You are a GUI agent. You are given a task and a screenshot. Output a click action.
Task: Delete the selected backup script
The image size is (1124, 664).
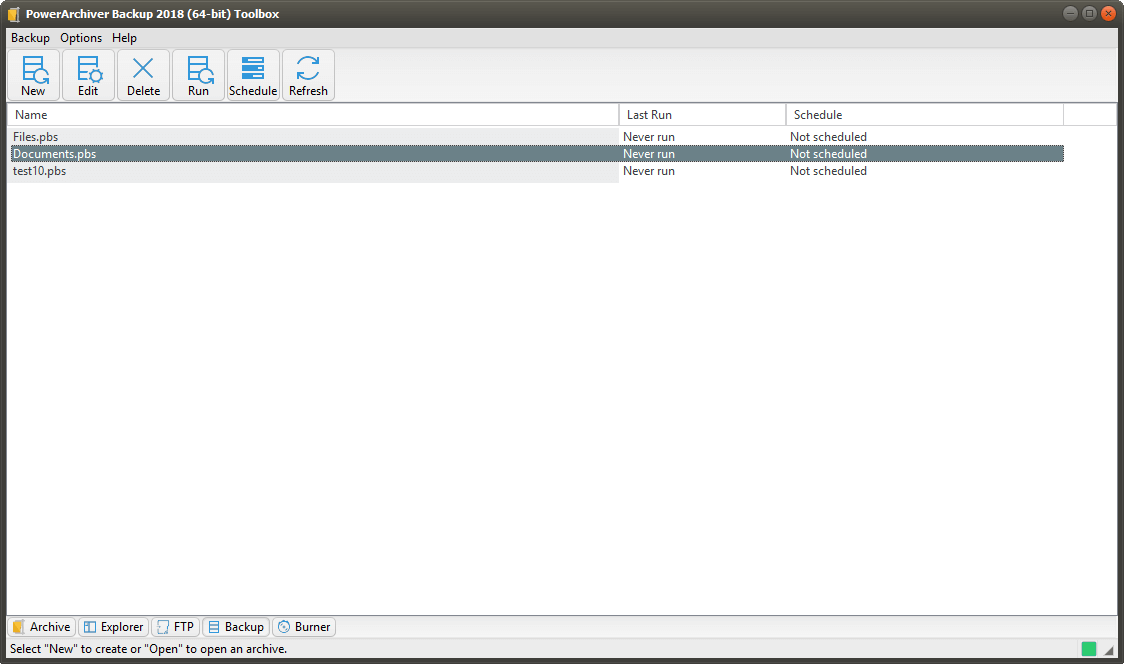pyautogui.click(x=143, y=75)
